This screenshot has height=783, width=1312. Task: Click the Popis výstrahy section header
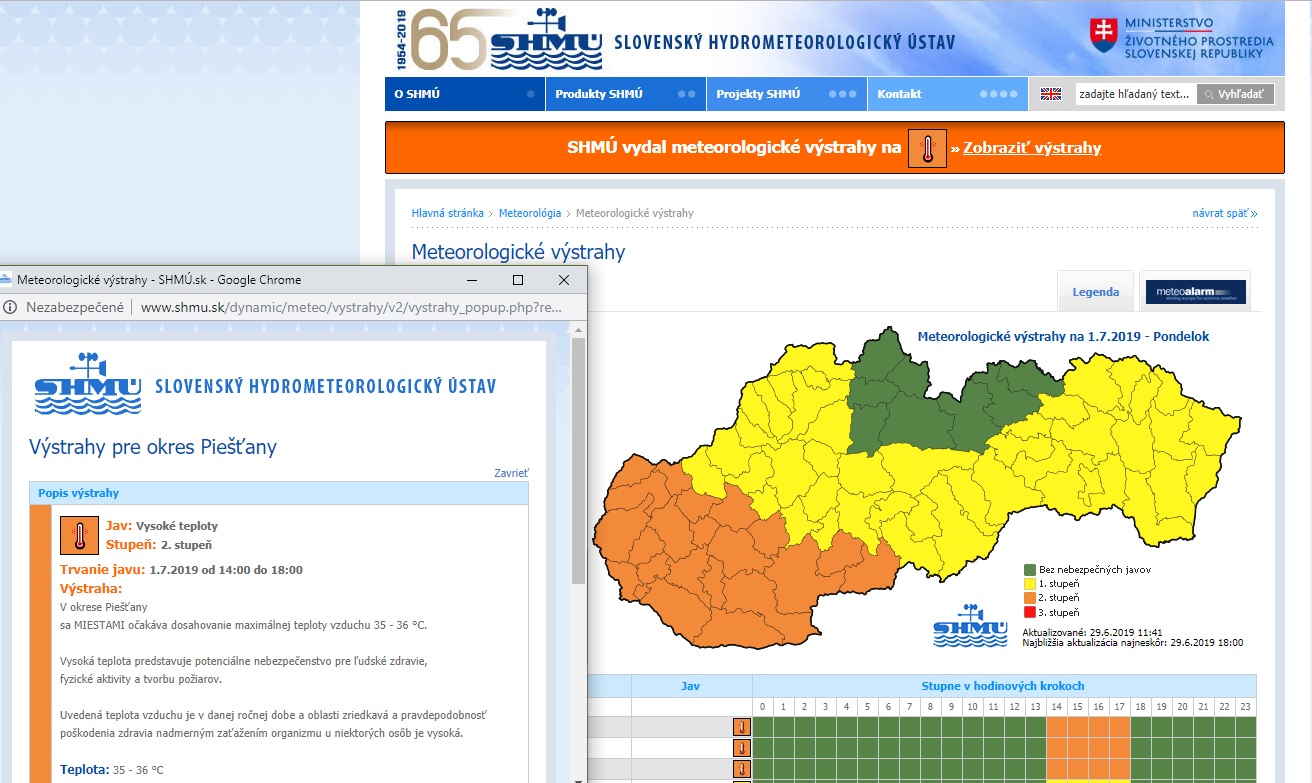click(x=279, y=493)
